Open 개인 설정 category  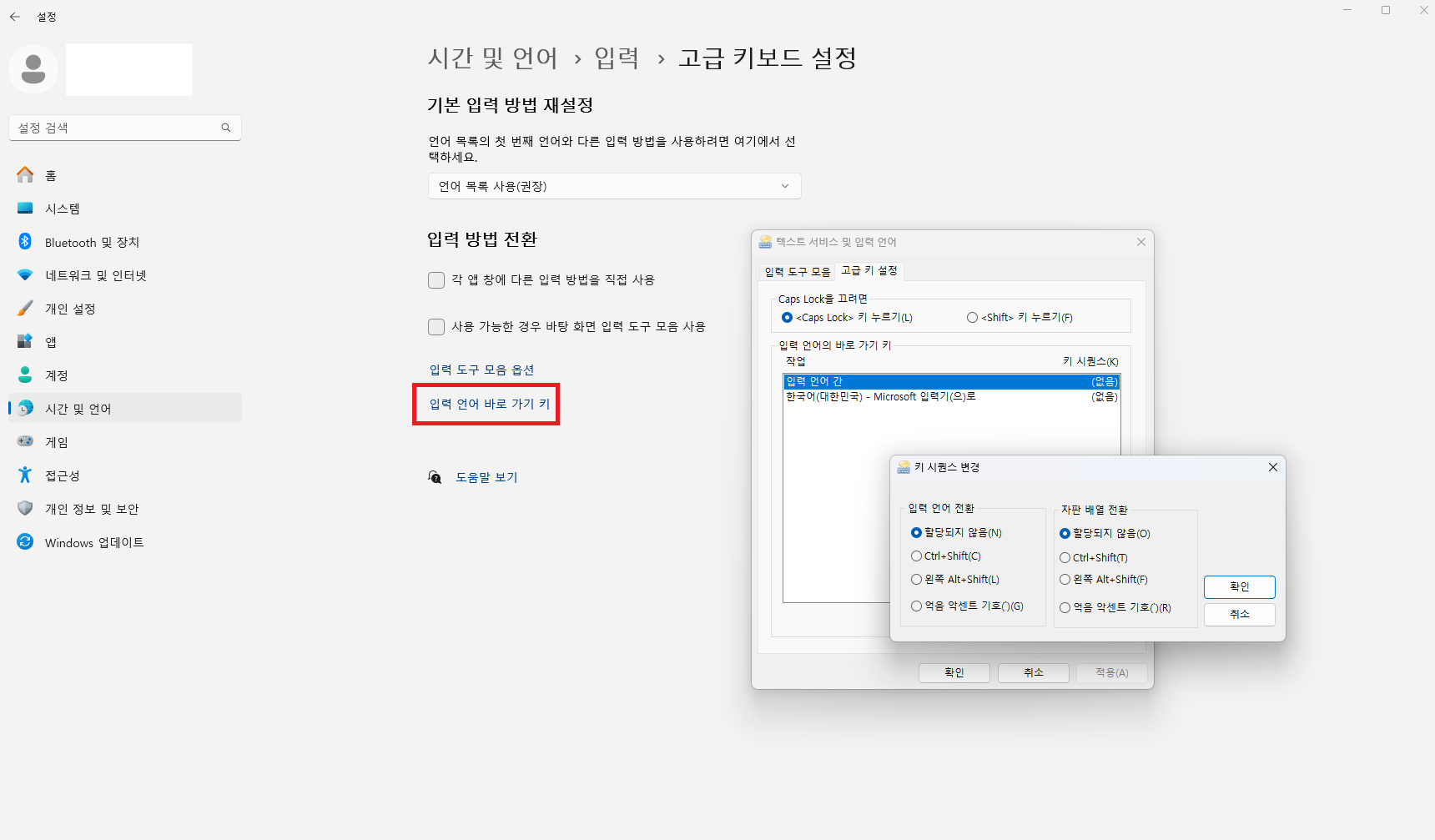125,309
